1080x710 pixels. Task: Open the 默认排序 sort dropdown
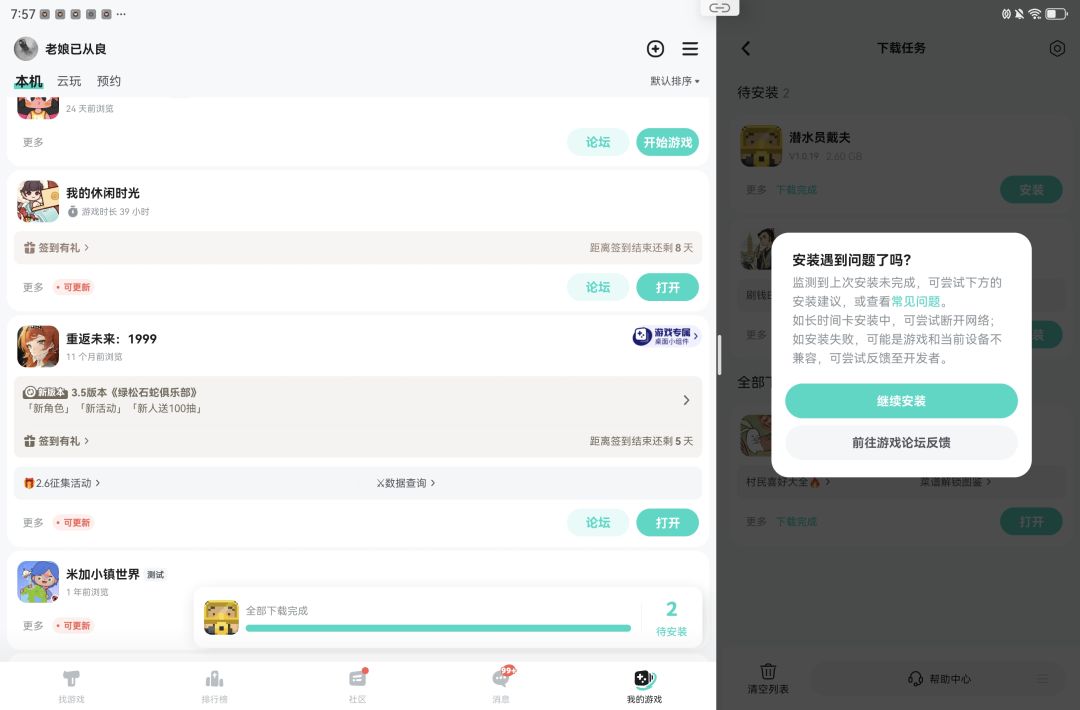tap(675, 81)
